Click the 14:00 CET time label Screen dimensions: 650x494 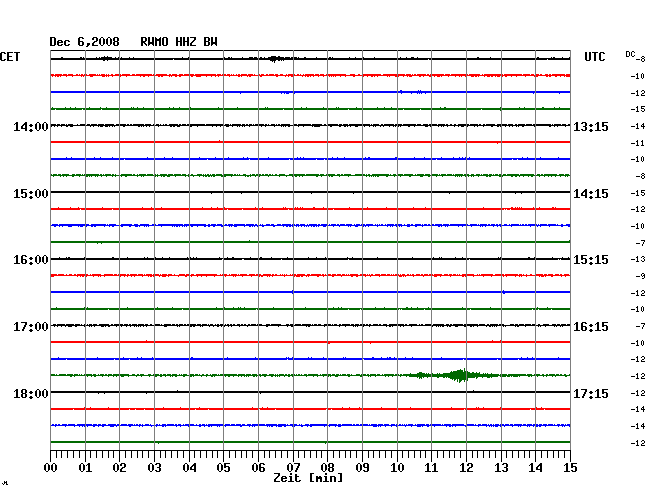(x=31, y=126)
